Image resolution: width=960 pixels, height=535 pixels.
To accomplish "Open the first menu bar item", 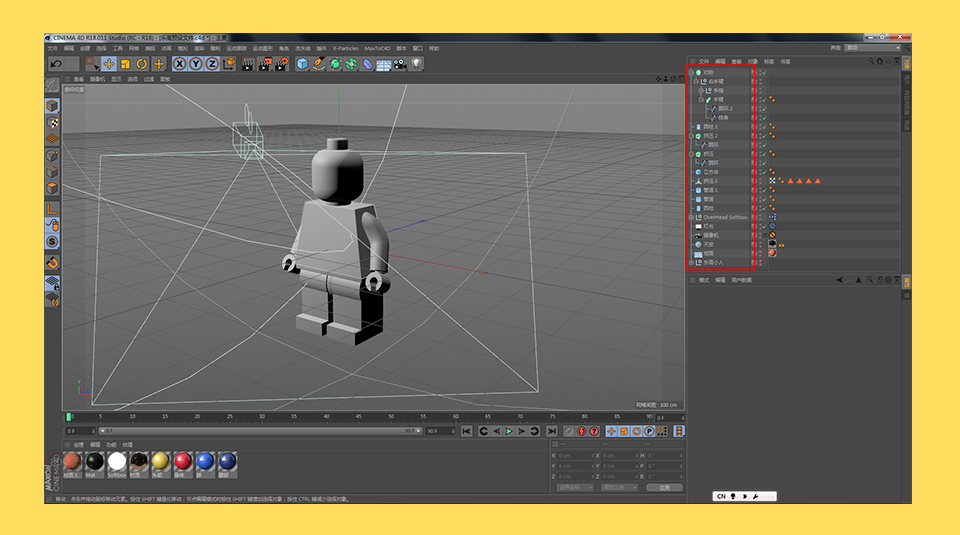I will click(x=53, y=48).
